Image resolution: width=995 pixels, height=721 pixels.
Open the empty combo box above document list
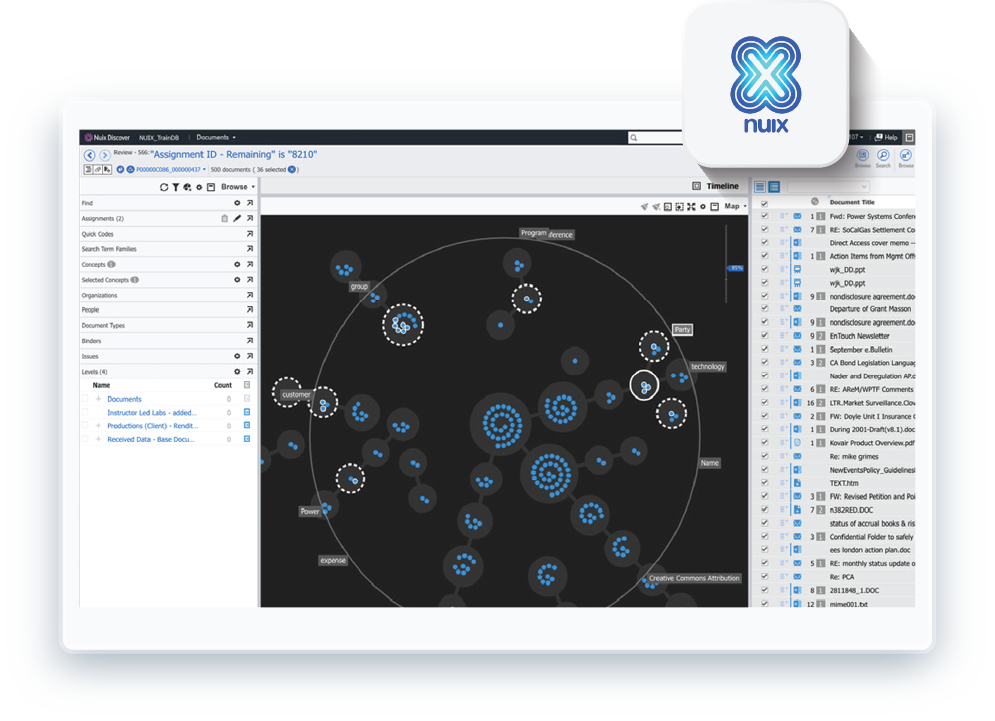[828, 187]
